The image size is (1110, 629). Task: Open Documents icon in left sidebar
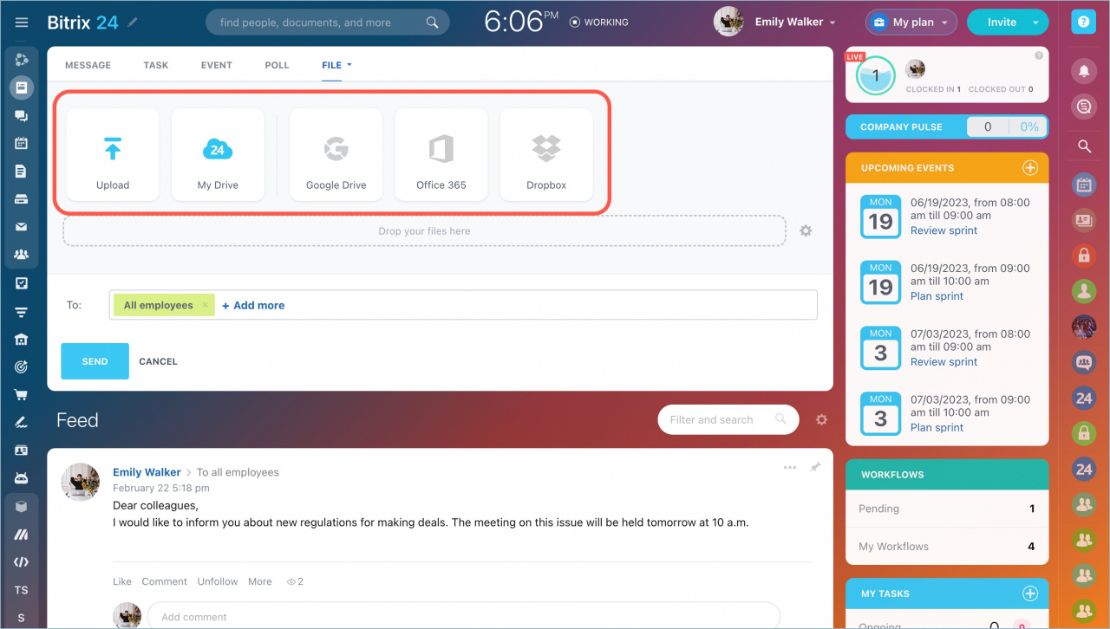point(21,171)
